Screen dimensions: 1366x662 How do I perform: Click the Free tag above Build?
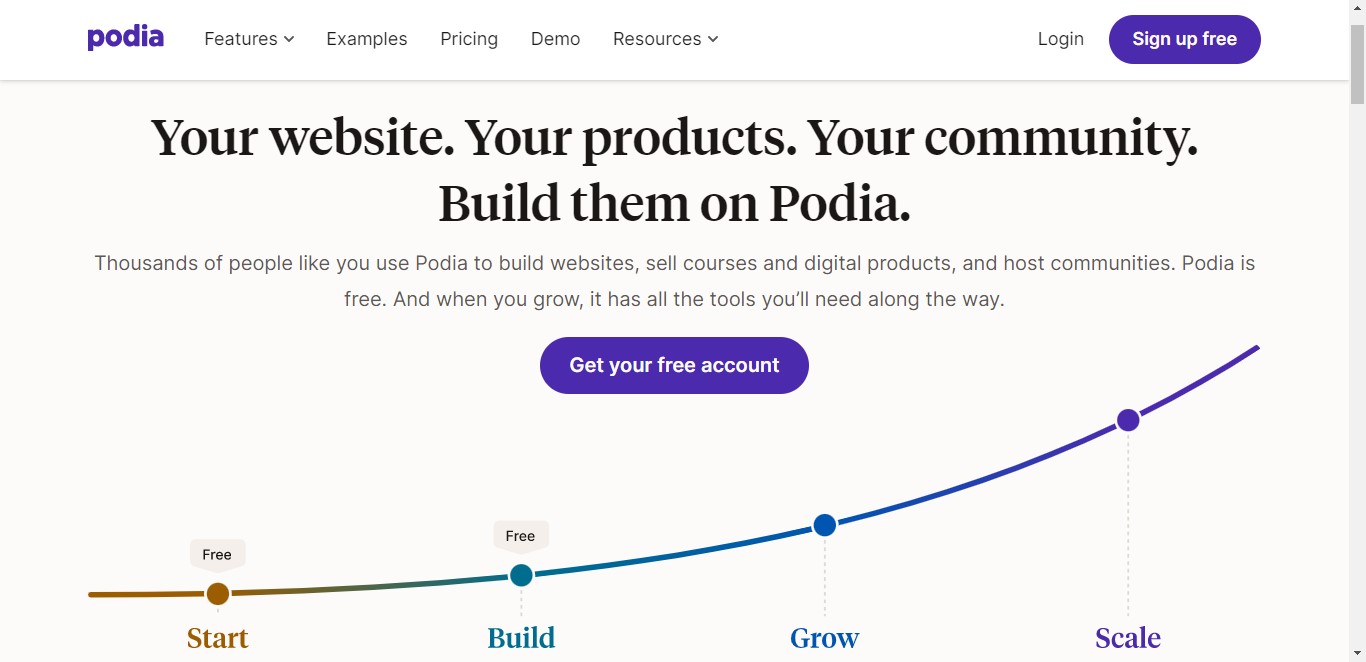(520, 536)
